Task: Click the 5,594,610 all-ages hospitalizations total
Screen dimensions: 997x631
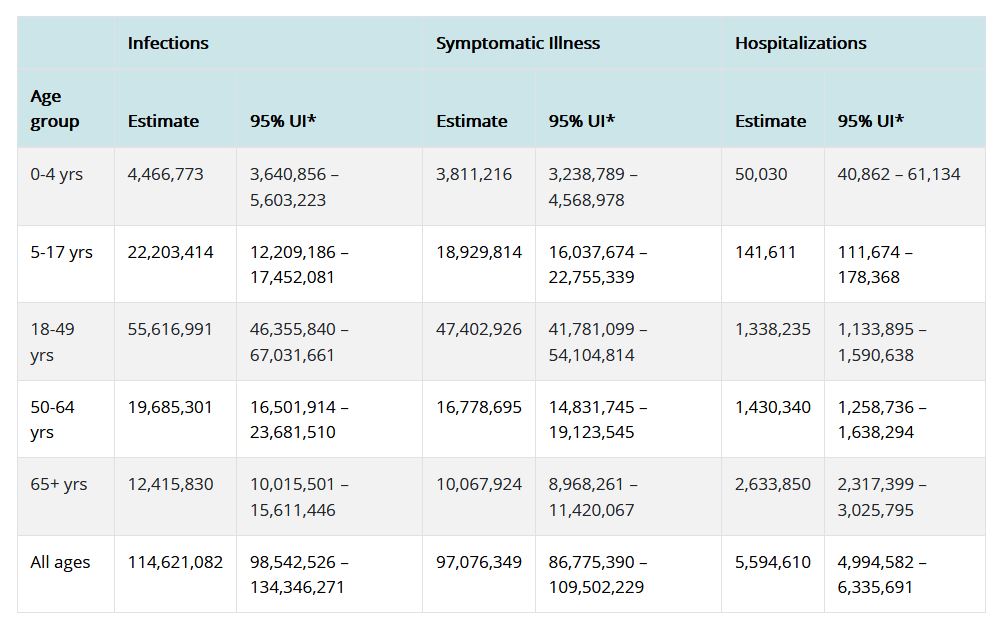Action: pyautogui.click(x=773, y=562)
